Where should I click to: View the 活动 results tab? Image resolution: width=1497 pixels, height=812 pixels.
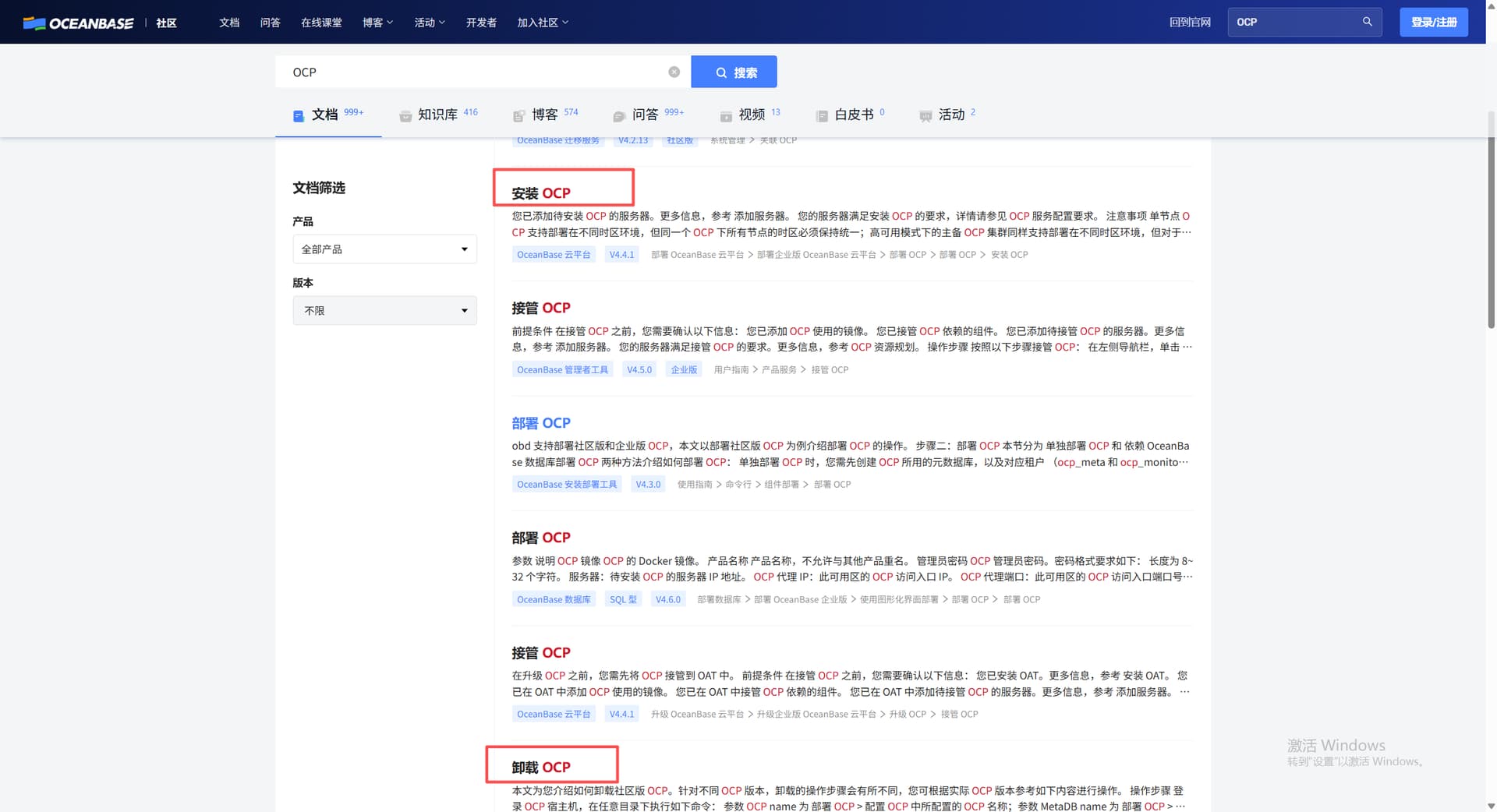(950, 115)
